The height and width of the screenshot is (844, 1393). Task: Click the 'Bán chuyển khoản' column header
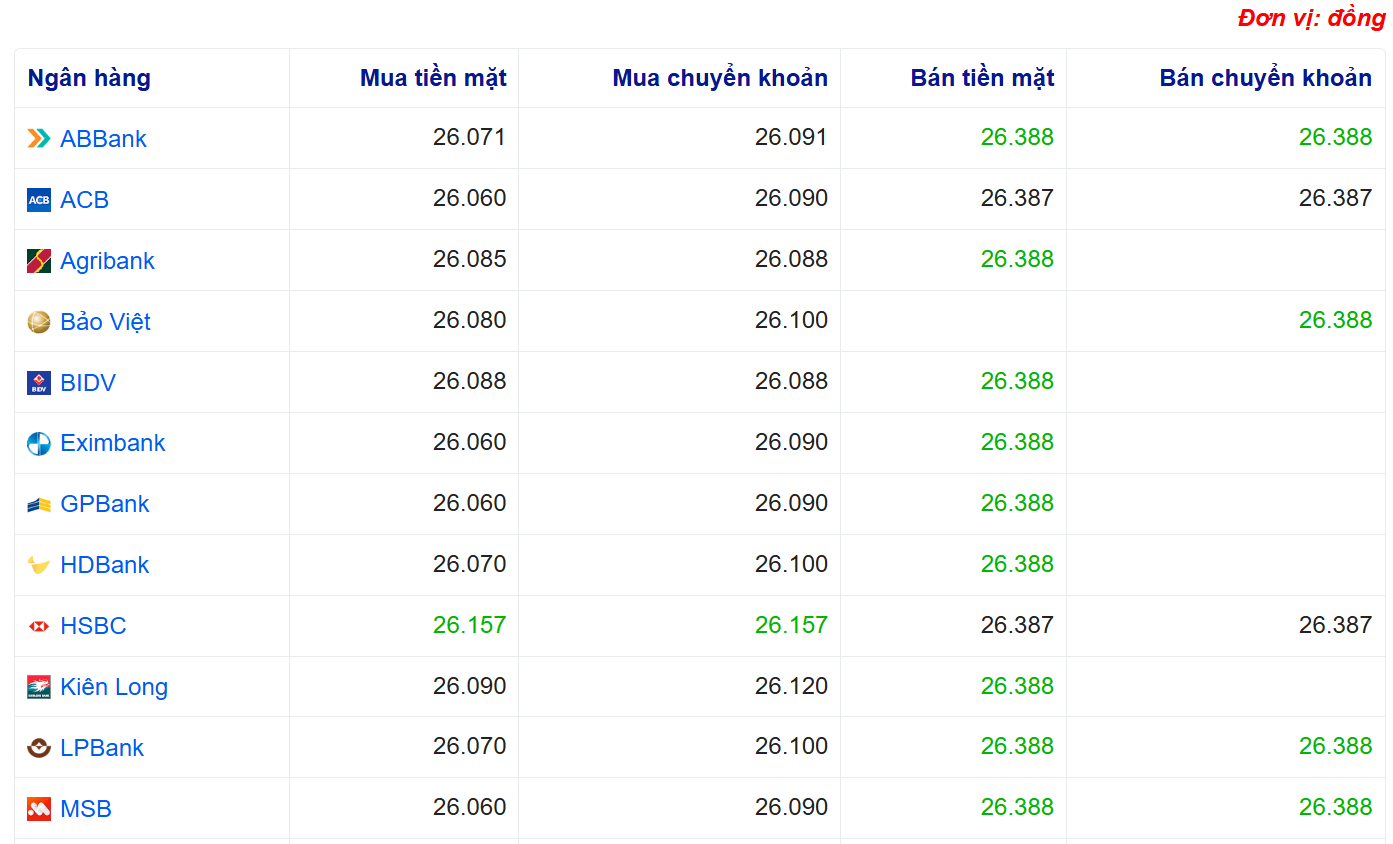tap(1265, 78)
